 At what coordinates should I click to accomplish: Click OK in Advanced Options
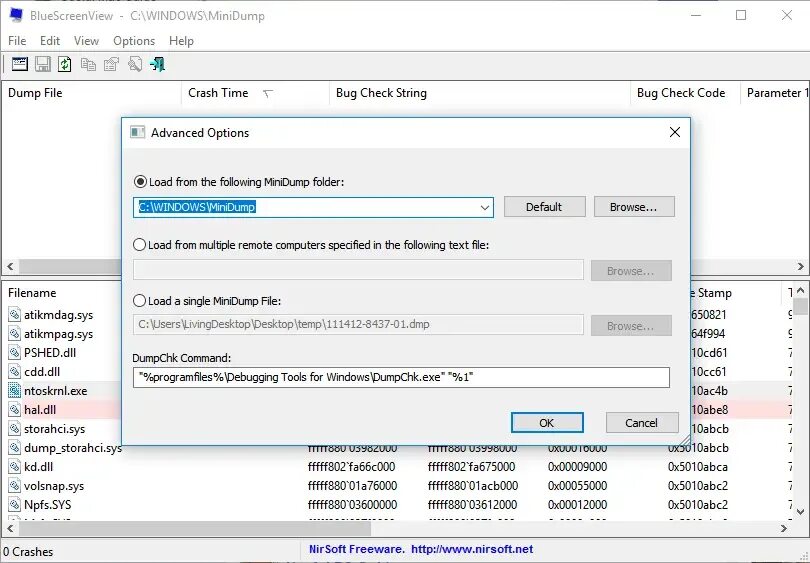[547, 423]
